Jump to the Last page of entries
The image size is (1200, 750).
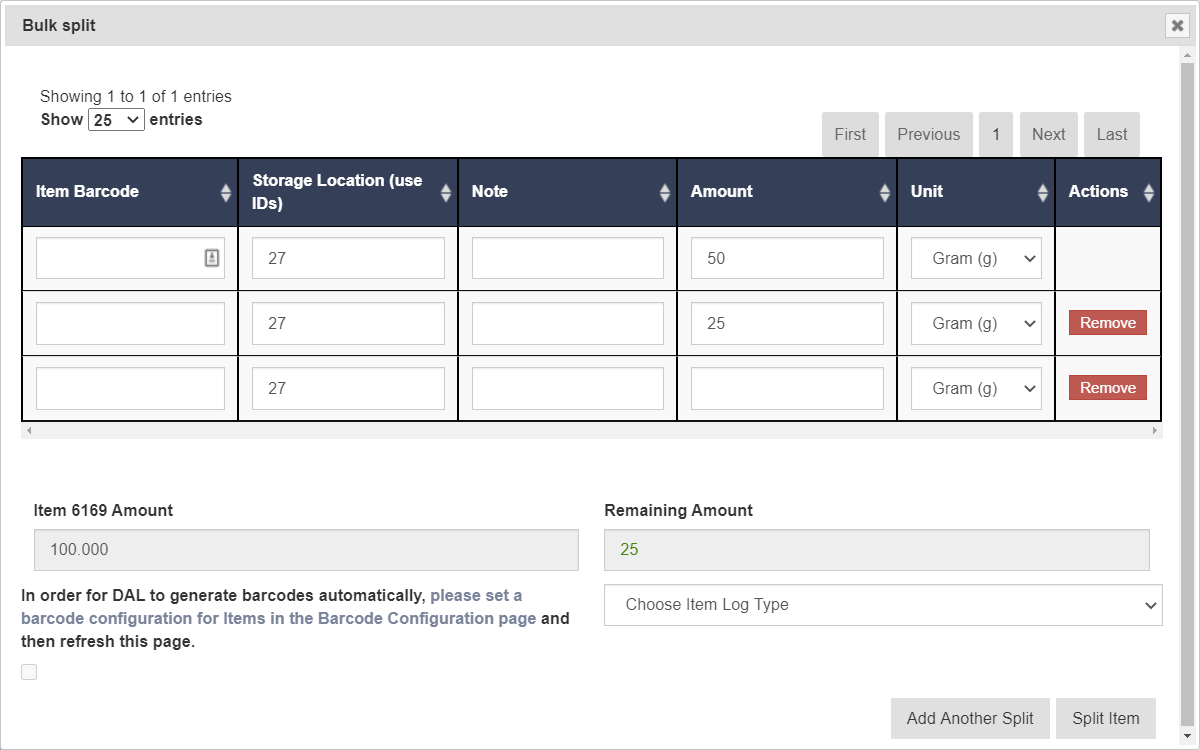coord(1111,134)
